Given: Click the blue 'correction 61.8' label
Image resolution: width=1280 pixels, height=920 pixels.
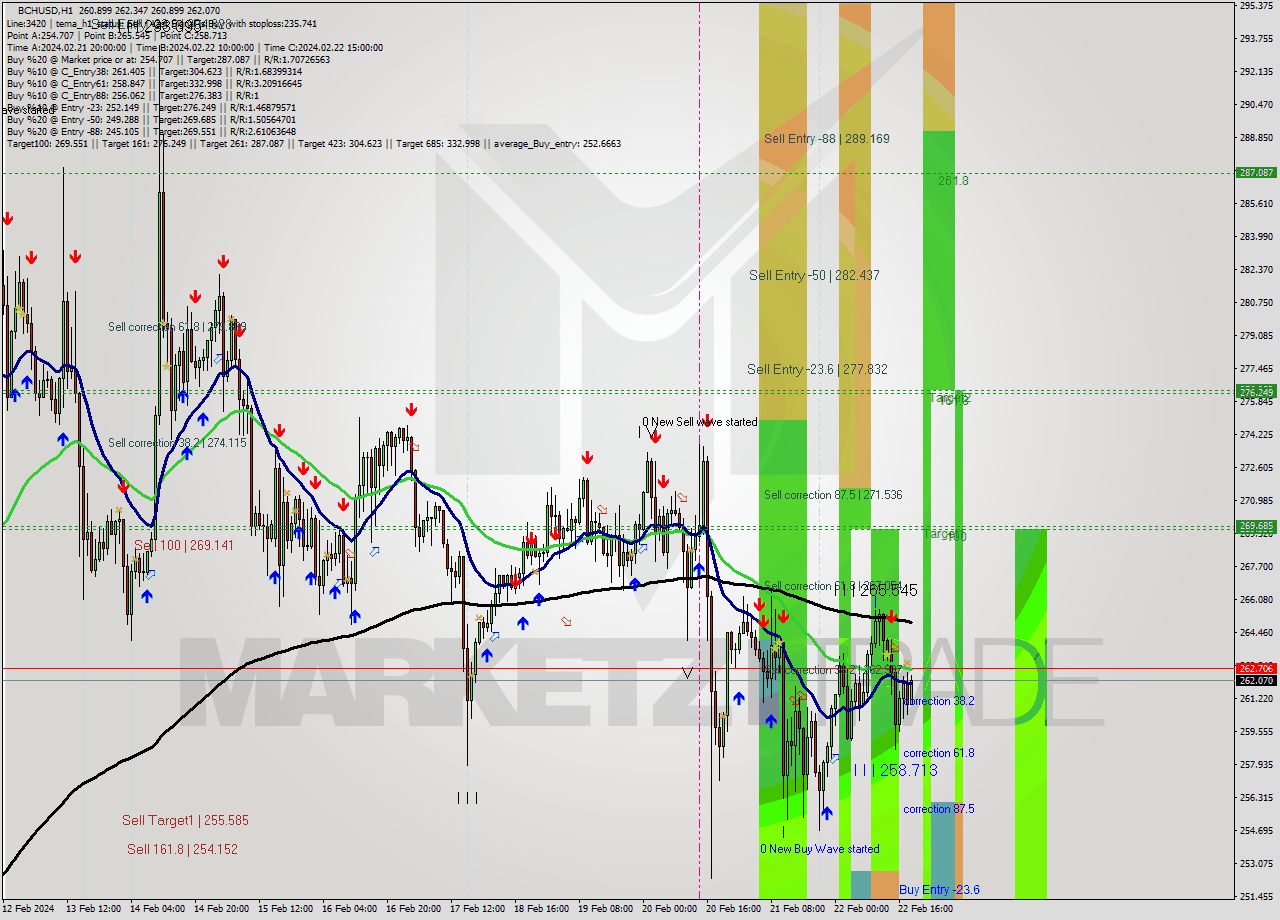Looking at the screenshot, I should (938, 753).
